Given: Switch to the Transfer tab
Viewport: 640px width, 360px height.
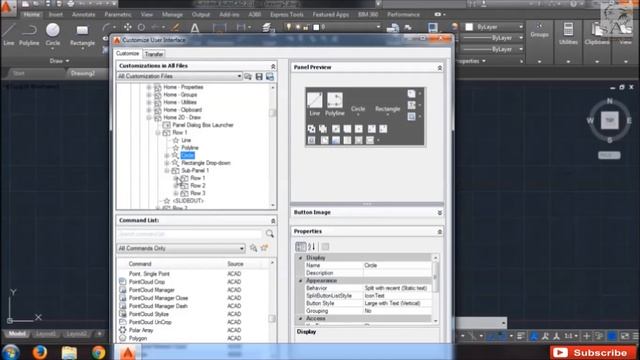Looking at the screenshot, I should tap(154, 54).
